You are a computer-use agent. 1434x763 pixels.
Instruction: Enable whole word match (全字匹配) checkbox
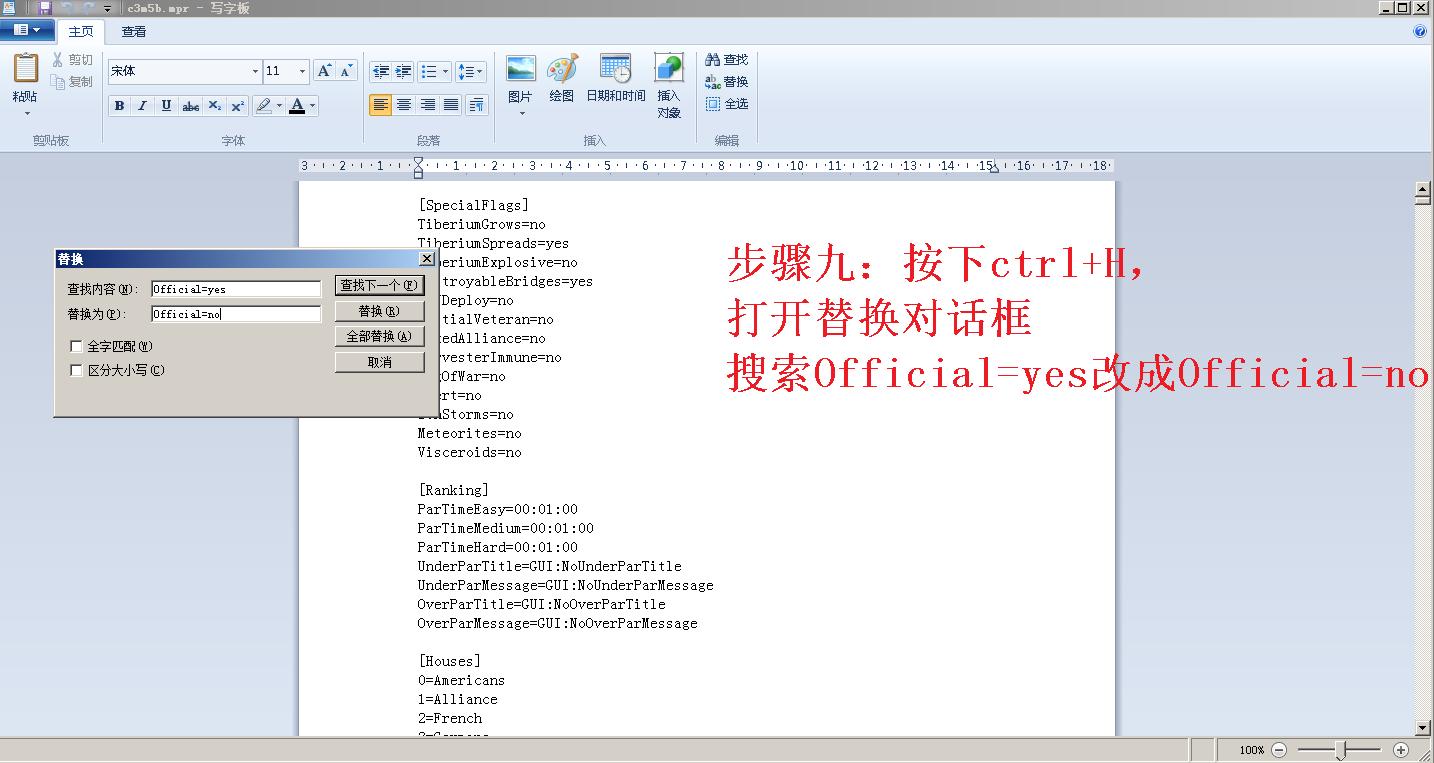pos(76,347)
